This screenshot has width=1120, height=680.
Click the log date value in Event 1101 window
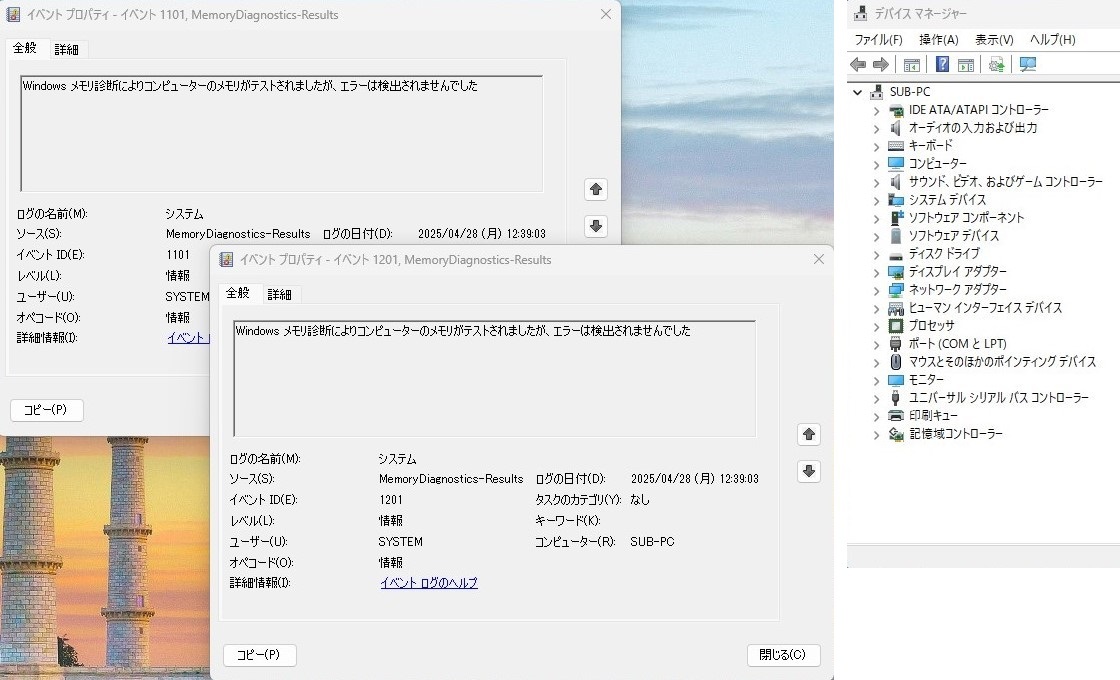482,234
